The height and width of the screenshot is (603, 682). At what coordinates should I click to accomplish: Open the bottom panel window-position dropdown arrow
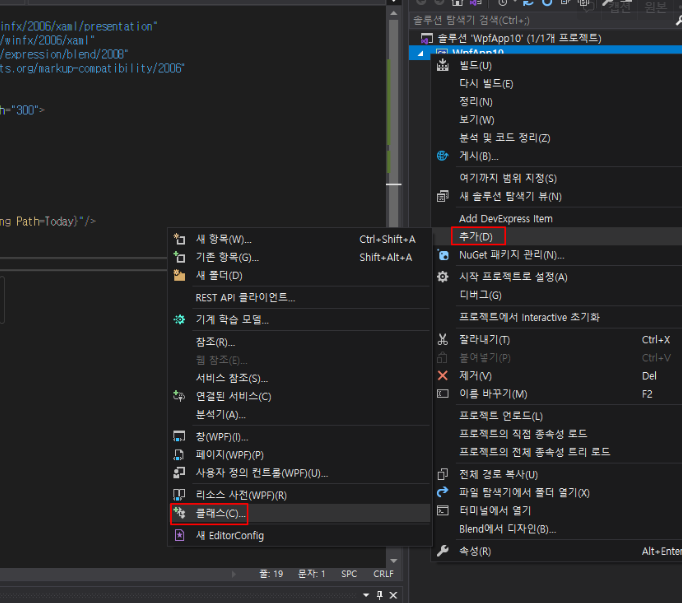pos(366,595)
